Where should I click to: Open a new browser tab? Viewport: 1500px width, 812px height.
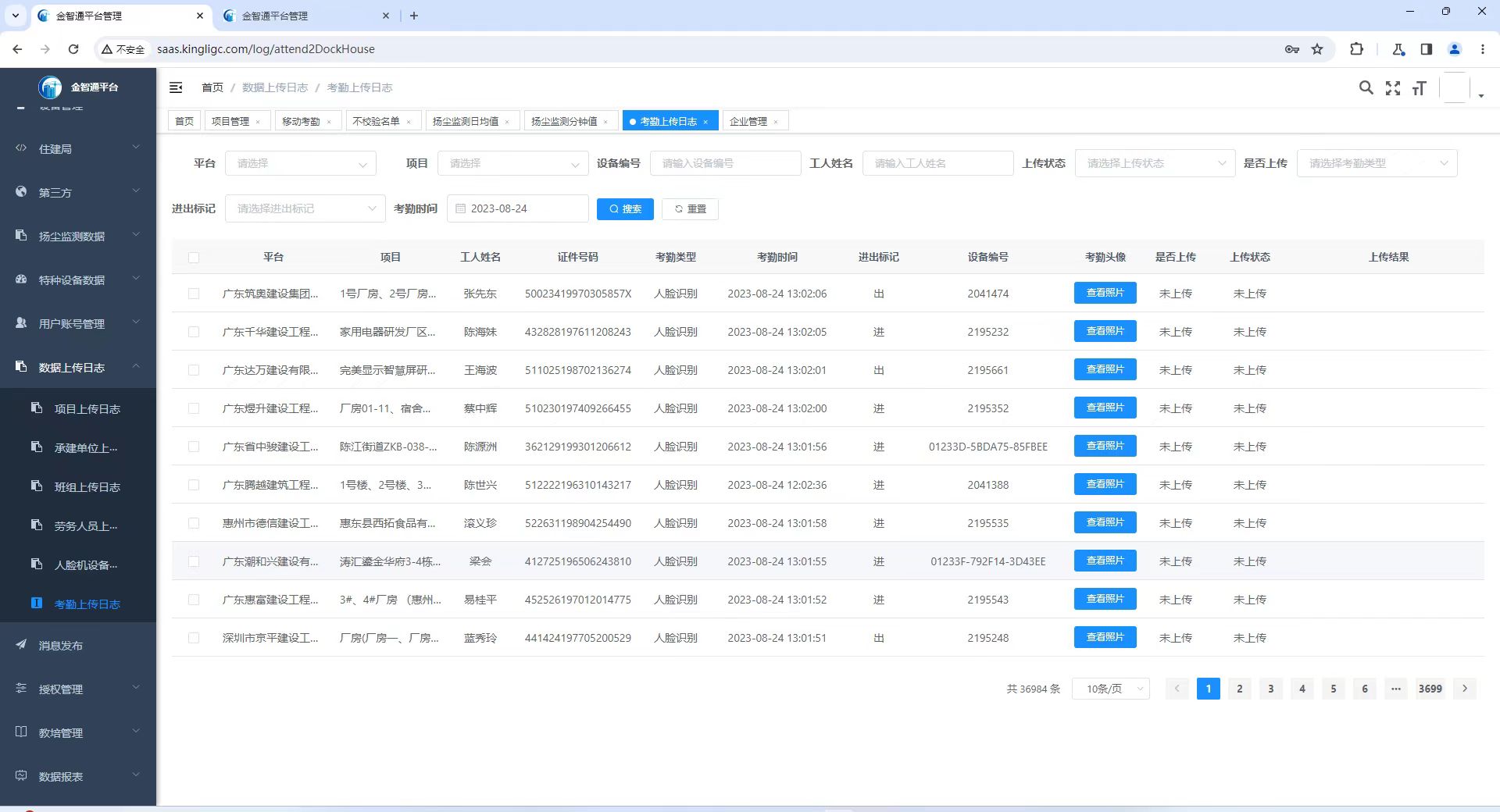click(414, 16)
